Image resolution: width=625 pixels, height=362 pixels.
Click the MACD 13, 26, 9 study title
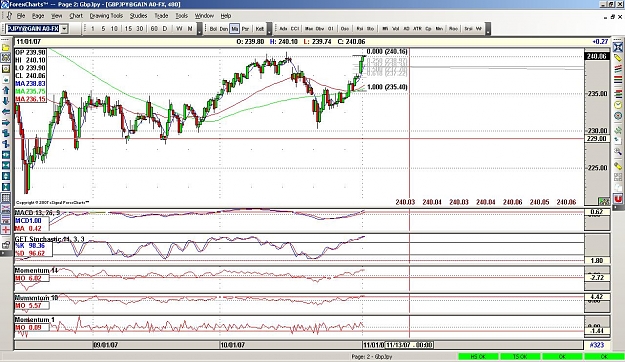[x=37, y=213]
